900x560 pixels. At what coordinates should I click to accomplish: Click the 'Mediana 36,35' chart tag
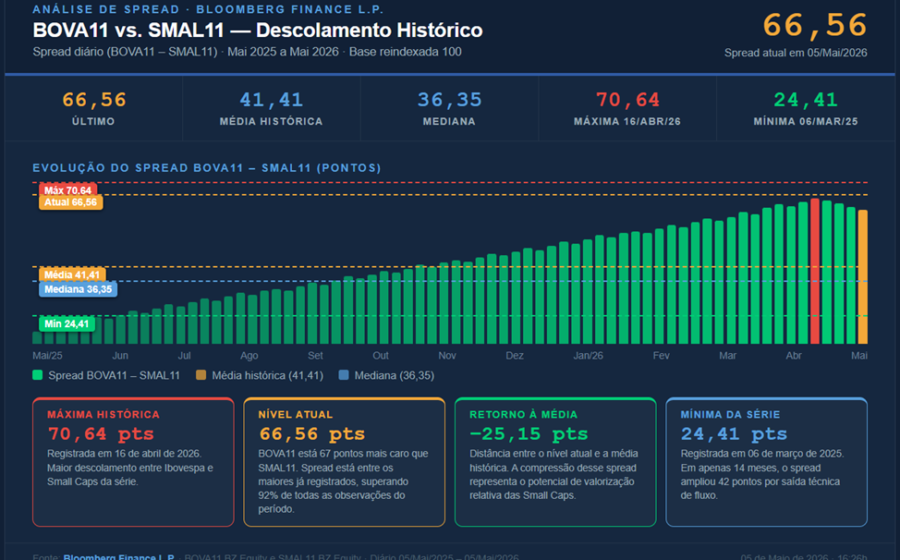coord(78,289)
